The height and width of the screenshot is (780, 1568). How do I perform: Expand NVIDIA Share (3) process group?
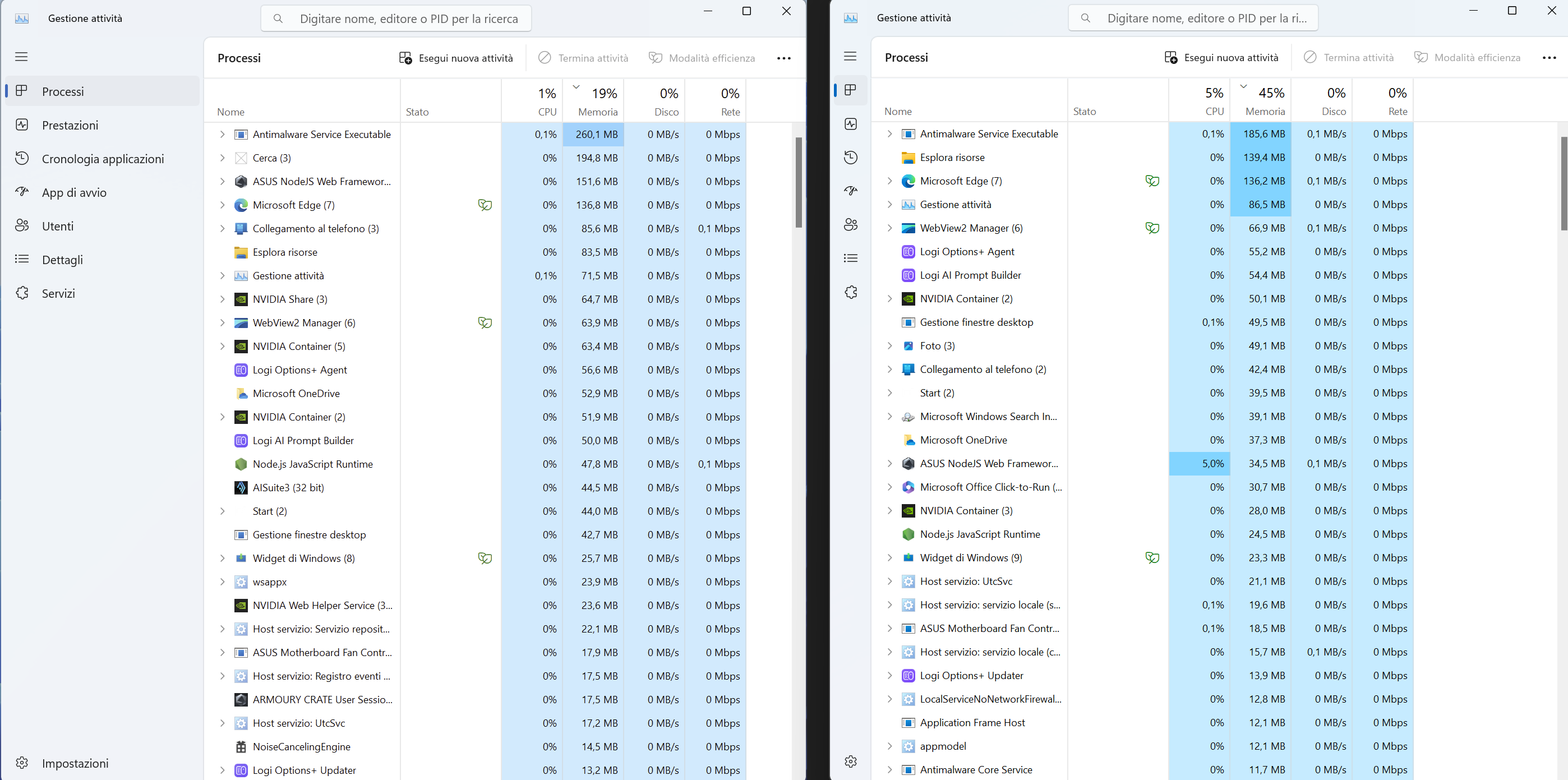coord(222,299)
